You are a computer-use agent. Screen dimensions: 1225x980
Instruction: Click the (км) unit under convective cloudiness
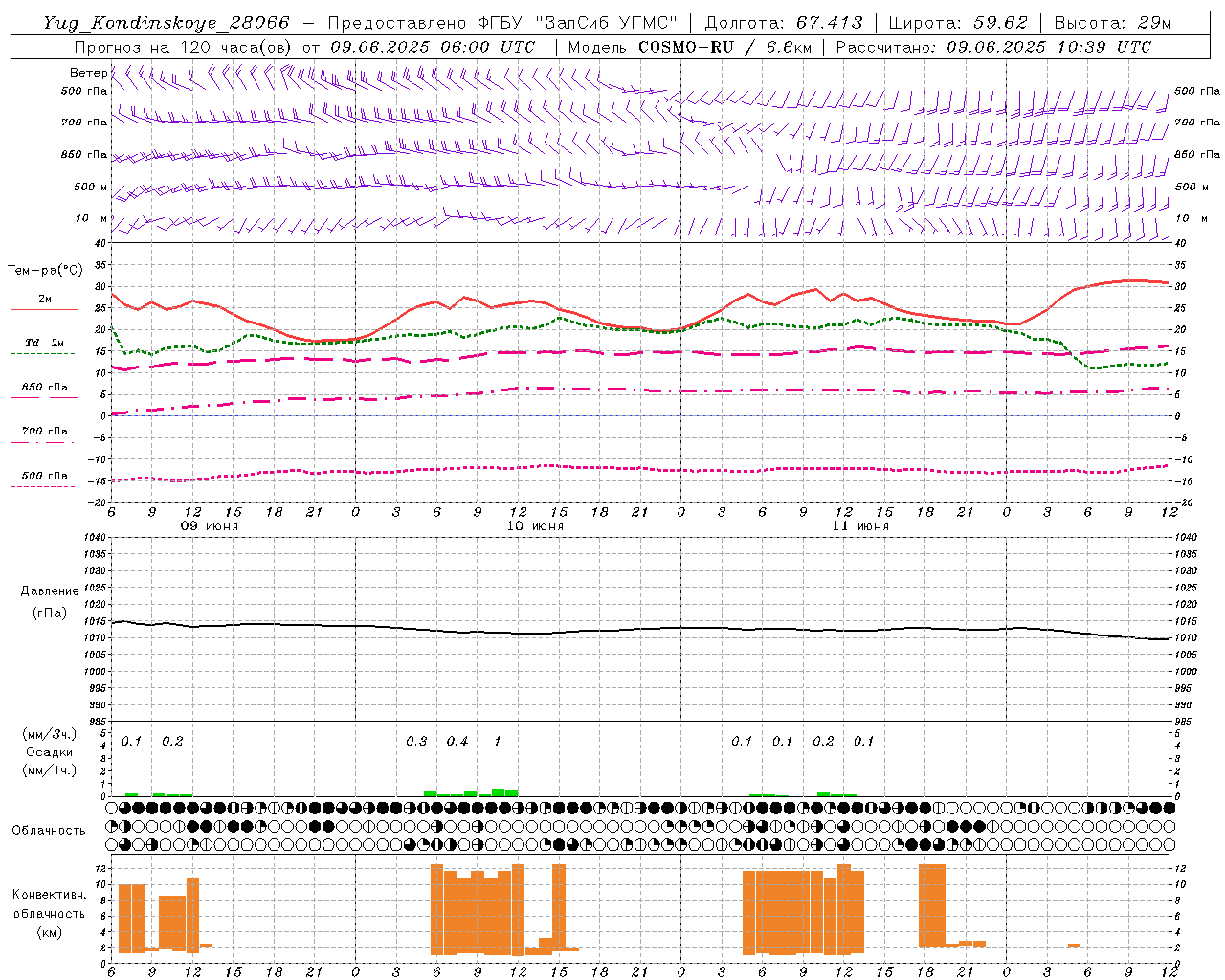click(x=49, y=932)
